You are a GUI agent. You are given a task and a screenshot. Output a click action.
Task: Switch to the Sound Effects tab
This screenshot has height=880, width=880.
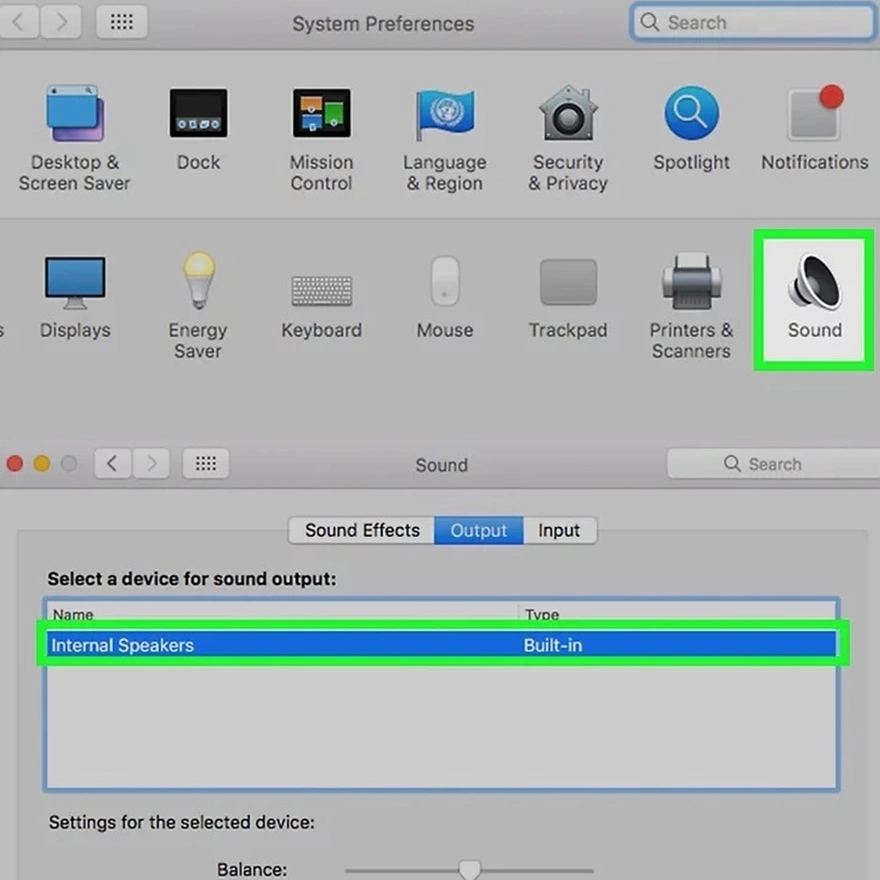[361, 530]
